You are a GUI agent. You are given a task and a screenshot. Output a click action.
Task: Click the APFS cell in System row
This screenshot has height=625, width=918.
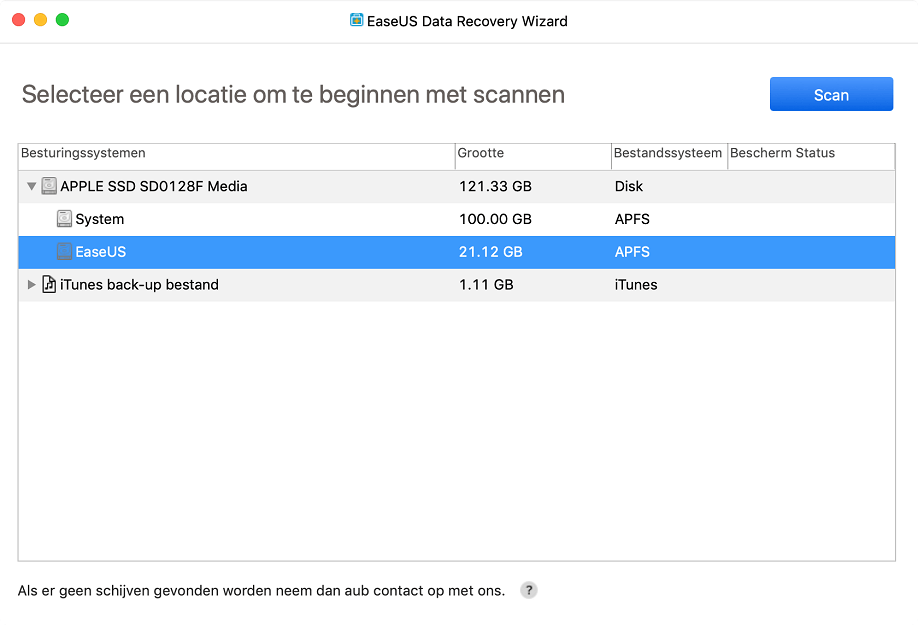pos(632,219)
